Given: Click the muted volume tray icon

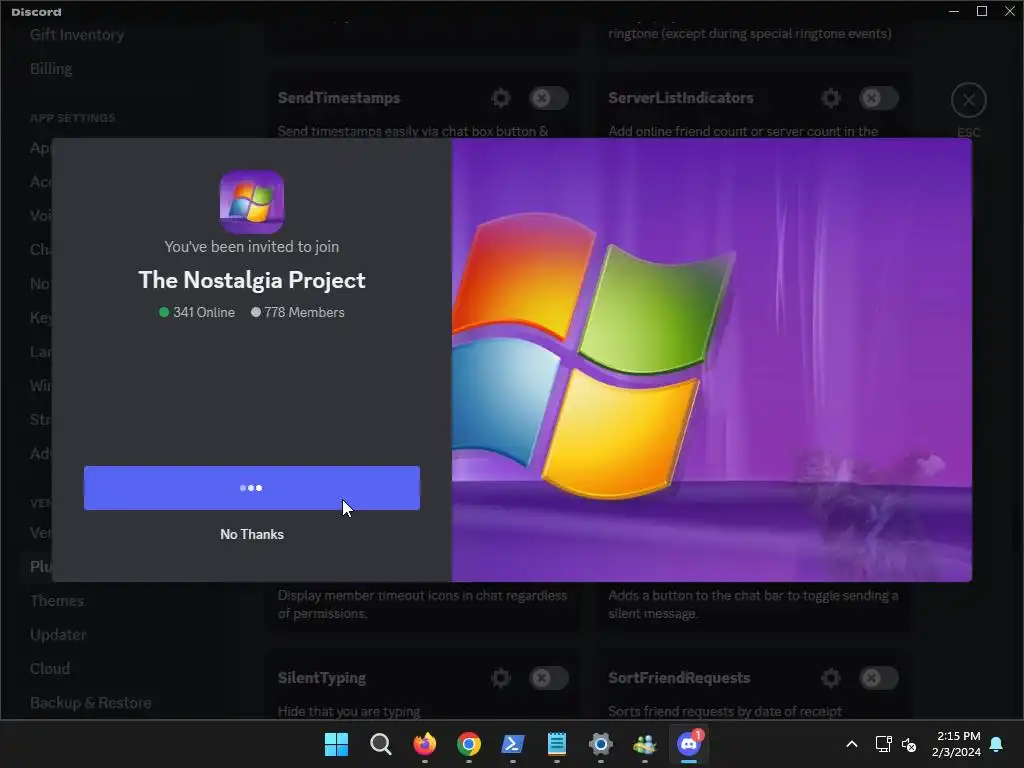Looking at the screenshot, I should pos(909,744).
